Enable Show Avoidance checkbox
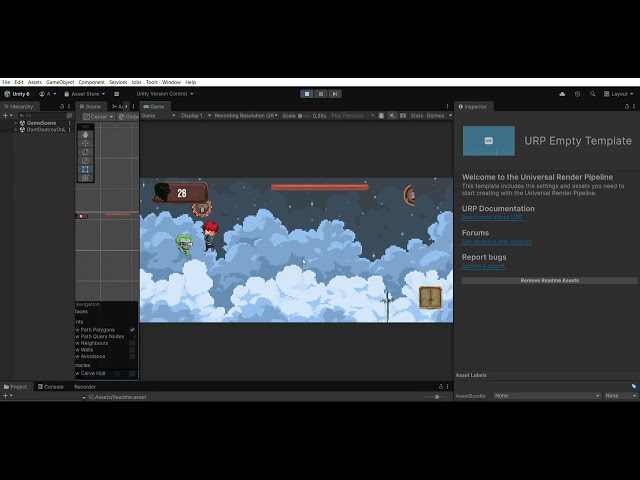The image size is (640, 480). (132, 356)
